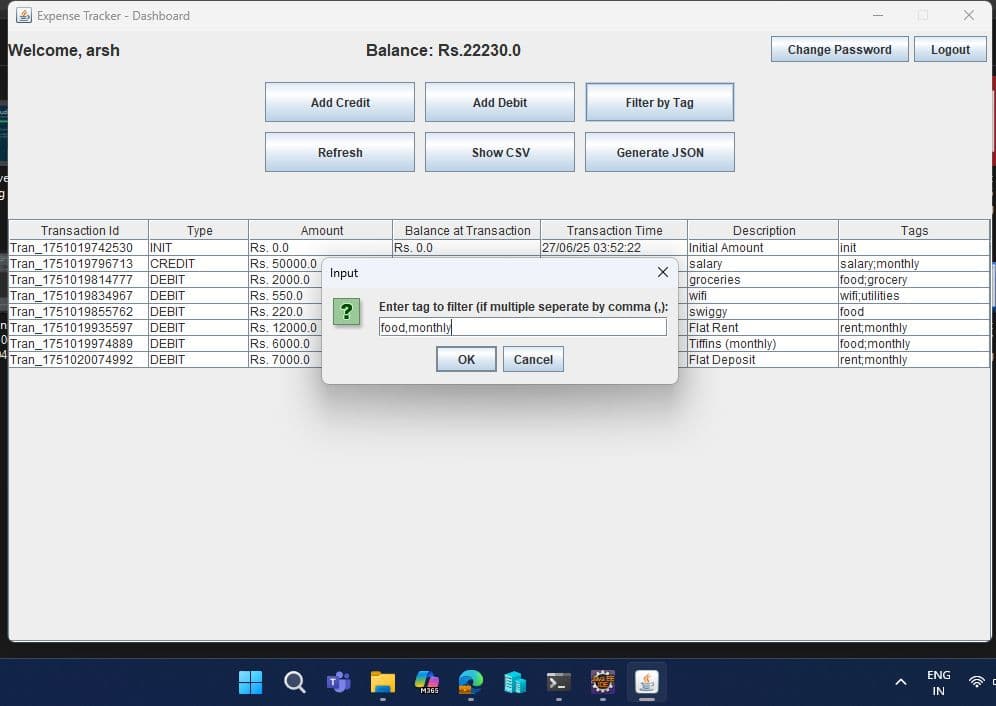Cancel the tag filter dialog
Screen dimensions: 996x706
533,359
